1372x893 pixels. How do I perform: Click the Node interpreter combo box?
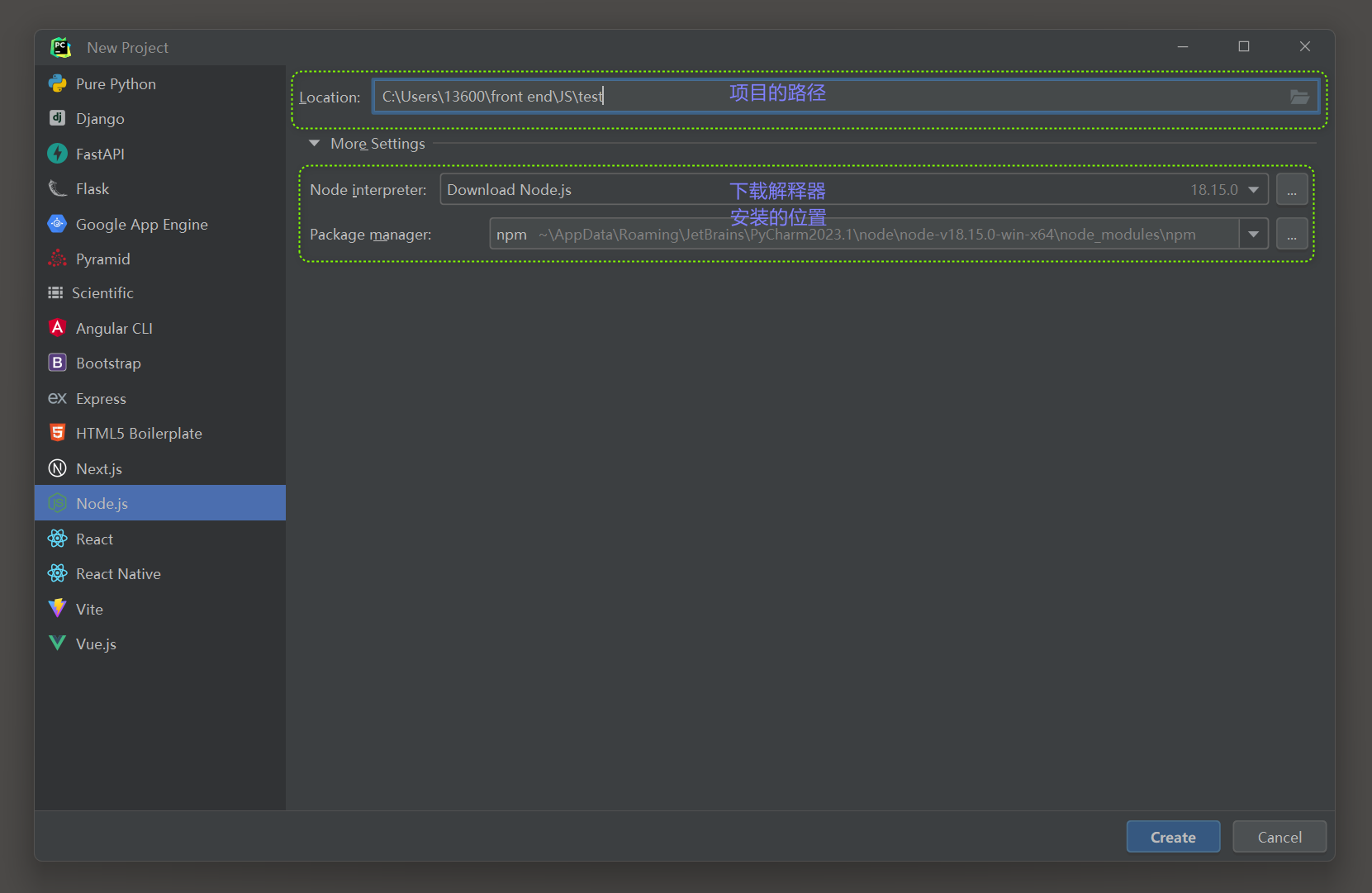(x=854, y=189)
